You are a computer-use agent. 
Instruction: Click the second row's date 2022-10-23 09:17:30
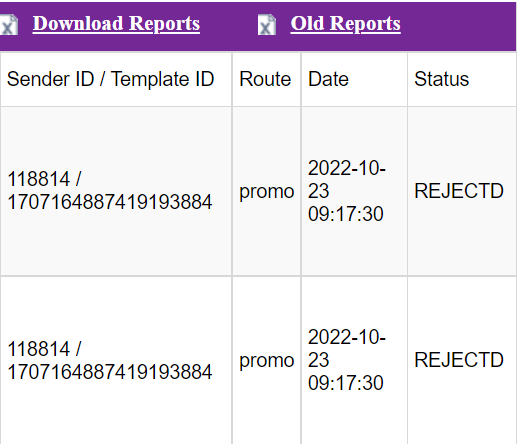347,360
